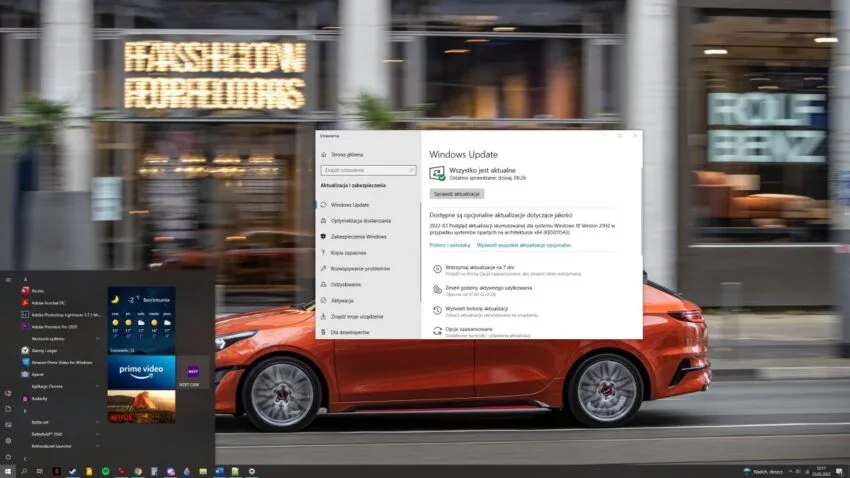
Task: Open the Aparat camera app
Action: [x=33, y=374]
